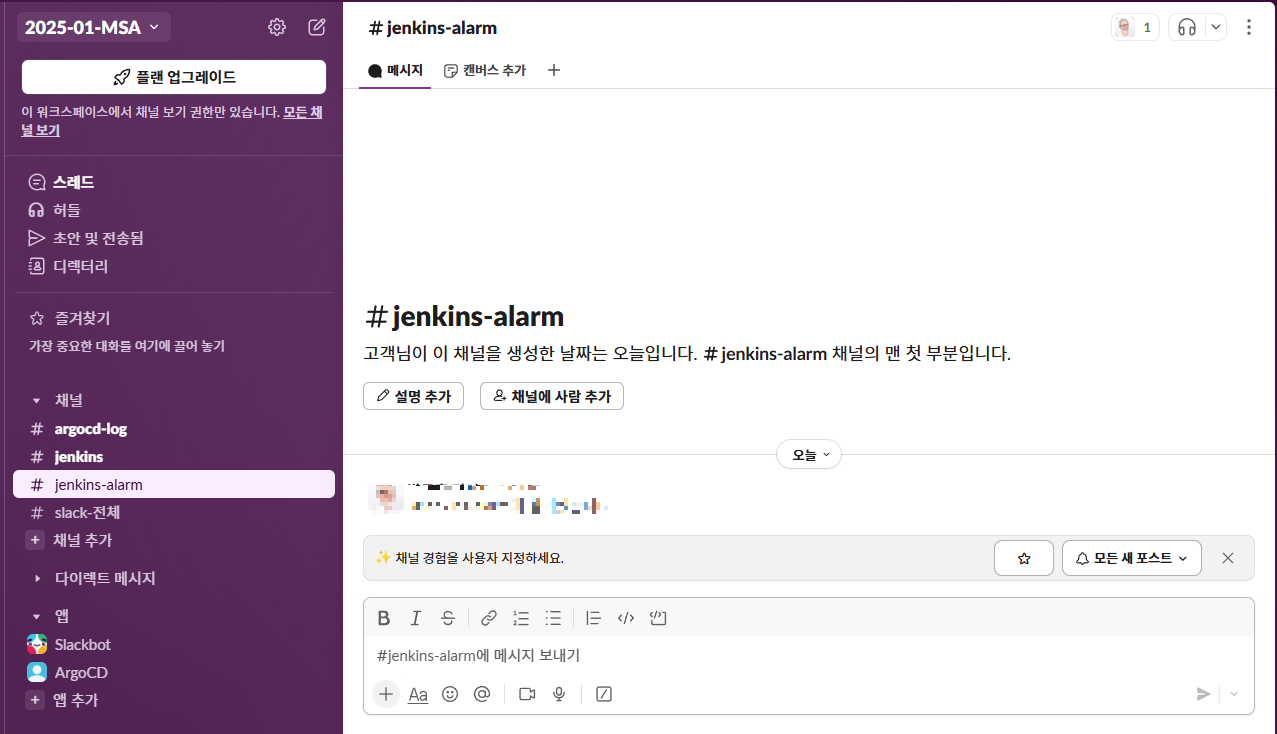Select jenkins-alarm channel in sidebar
The image size is (1277, 734).
[174, 484]
